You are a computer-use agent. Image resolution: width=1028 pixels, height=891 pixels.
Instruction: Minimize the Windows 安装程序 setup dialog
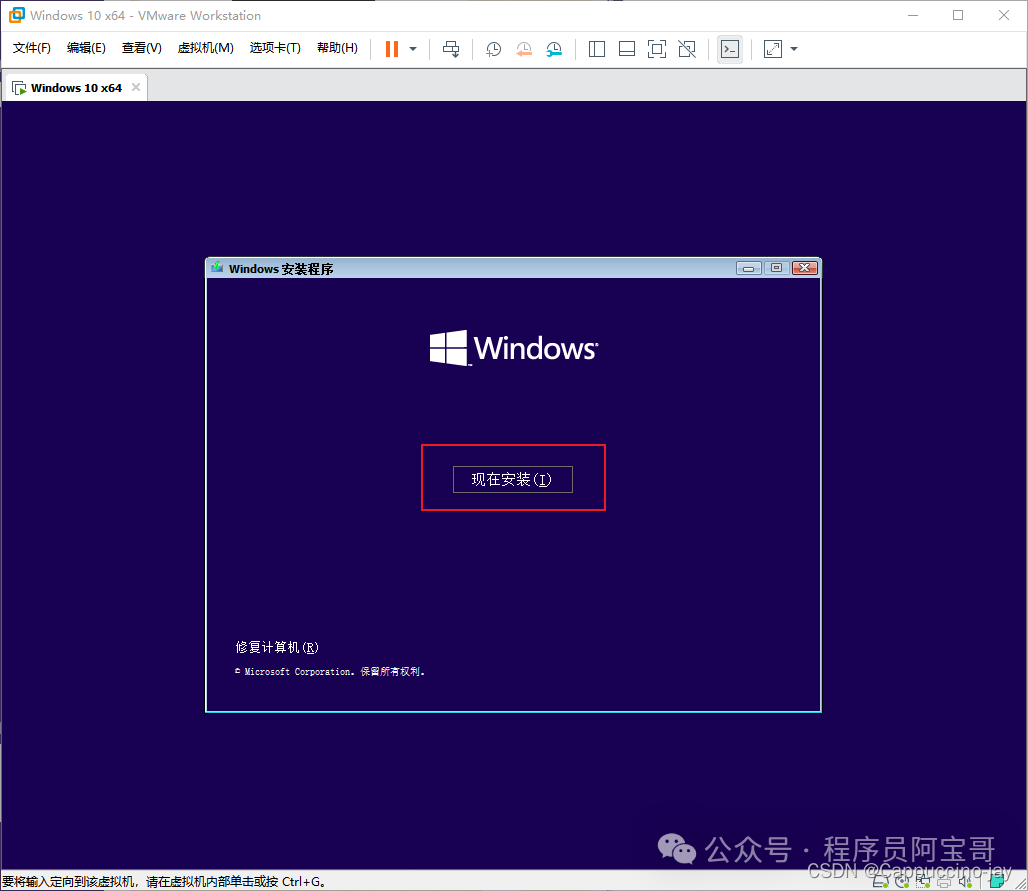[x=748, y=268]
